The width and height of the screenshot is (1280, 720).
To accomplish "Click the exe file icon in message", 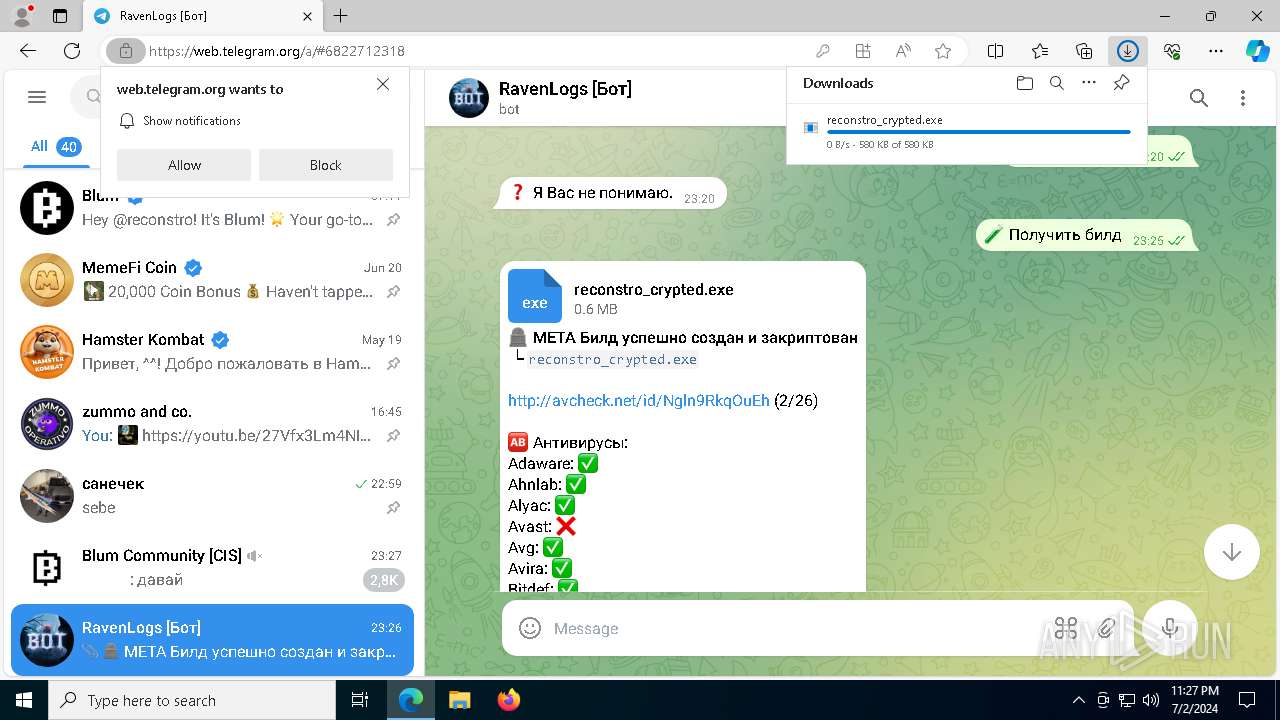I will [x=535, y=296].
